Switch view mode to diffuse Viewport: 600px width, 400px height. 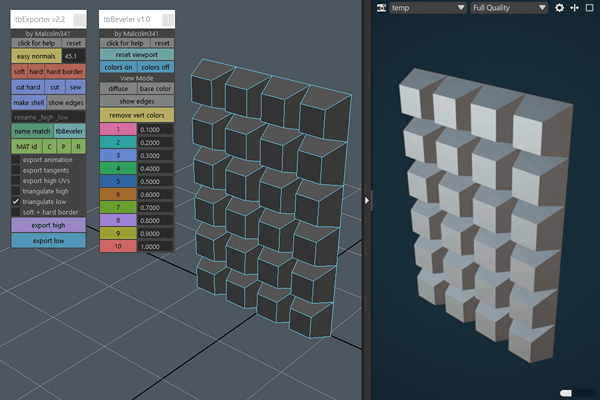tap(117, 88)
